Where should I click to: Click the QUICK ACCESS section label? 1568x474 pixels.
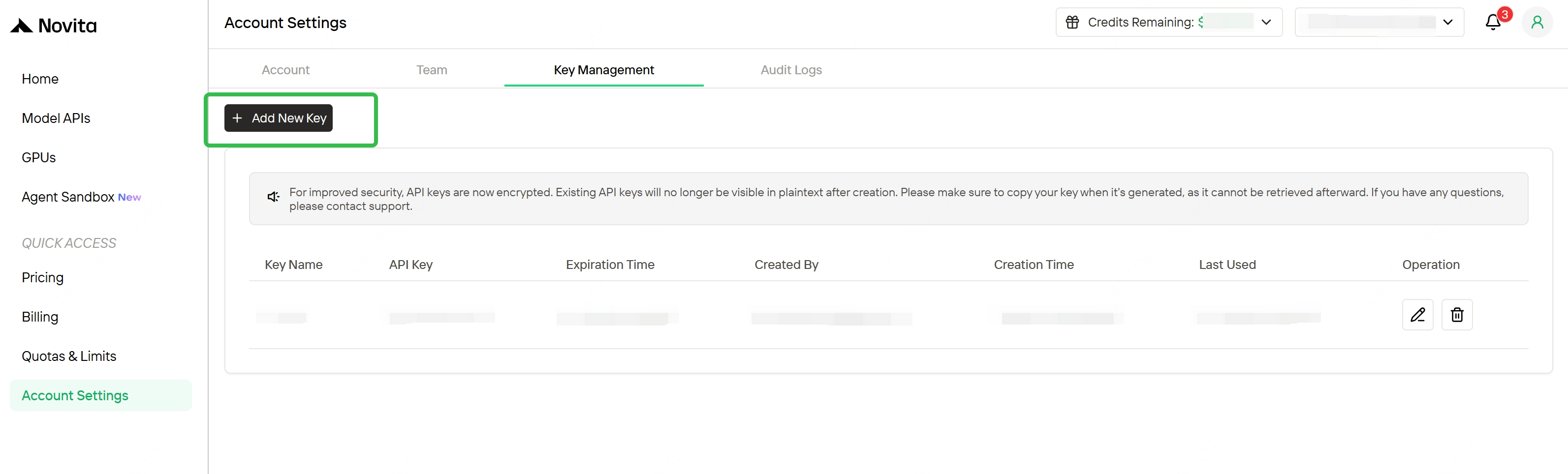click(x=69, y=243)
